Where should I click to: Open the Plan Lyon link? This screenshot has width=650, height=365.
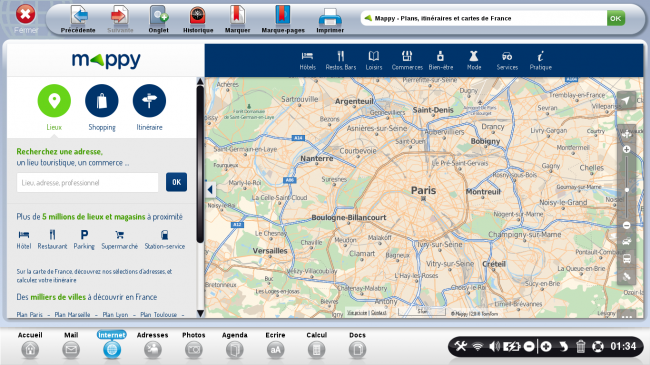point(115,314)
